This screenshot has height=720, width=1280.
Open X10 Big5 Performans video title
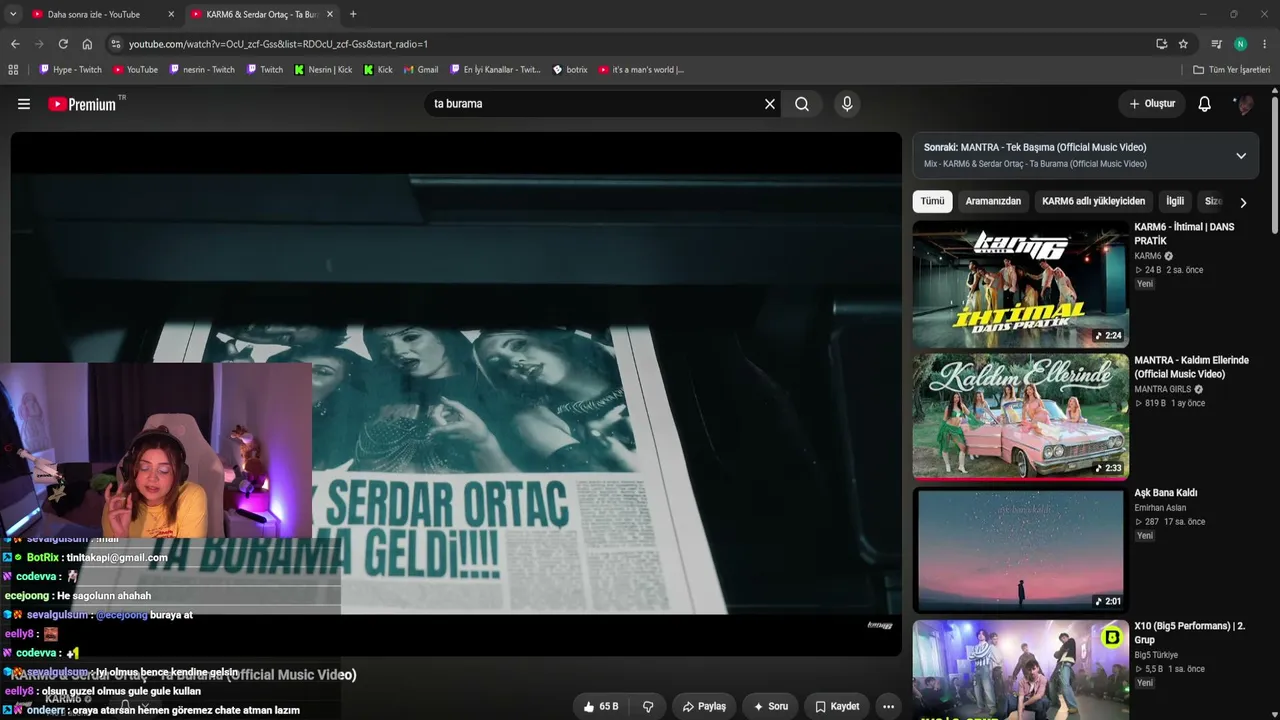pyautogui.click(x=1189, y=633)
